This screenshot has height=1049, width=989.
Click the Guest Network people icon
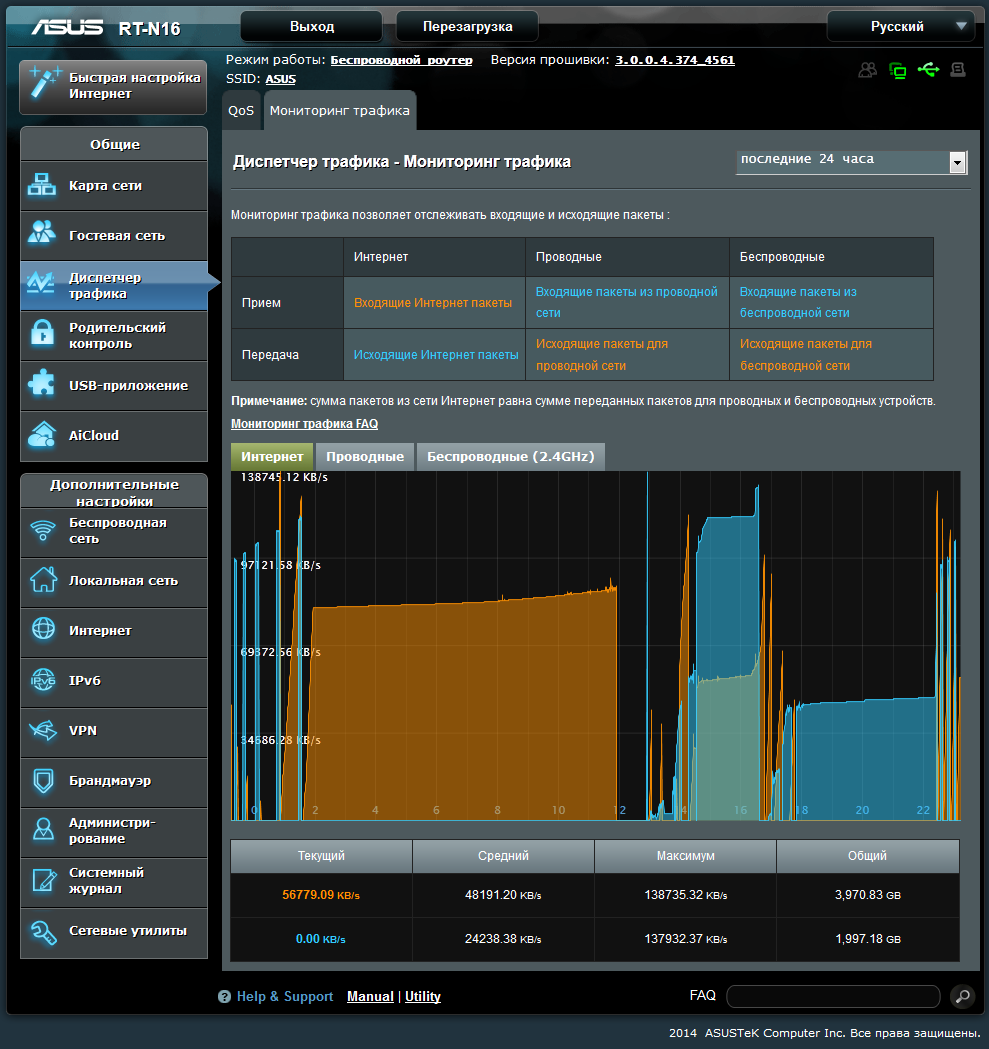[43, 236]
